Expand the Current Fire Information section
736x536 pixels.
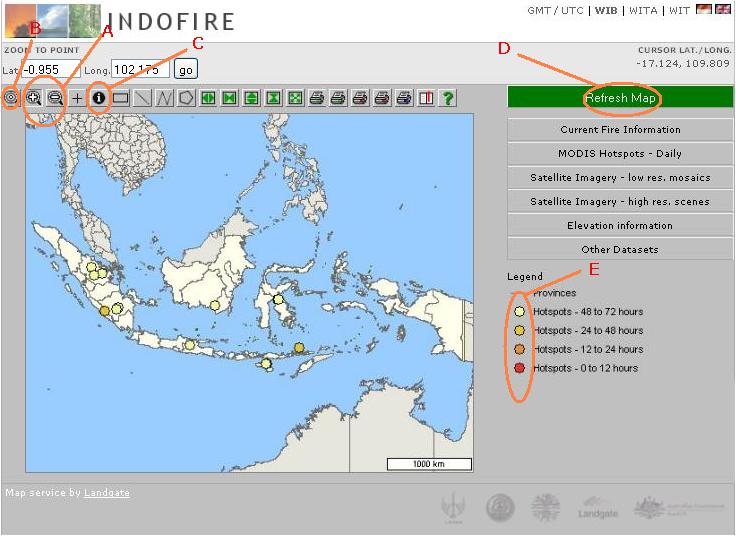(620, 130)
